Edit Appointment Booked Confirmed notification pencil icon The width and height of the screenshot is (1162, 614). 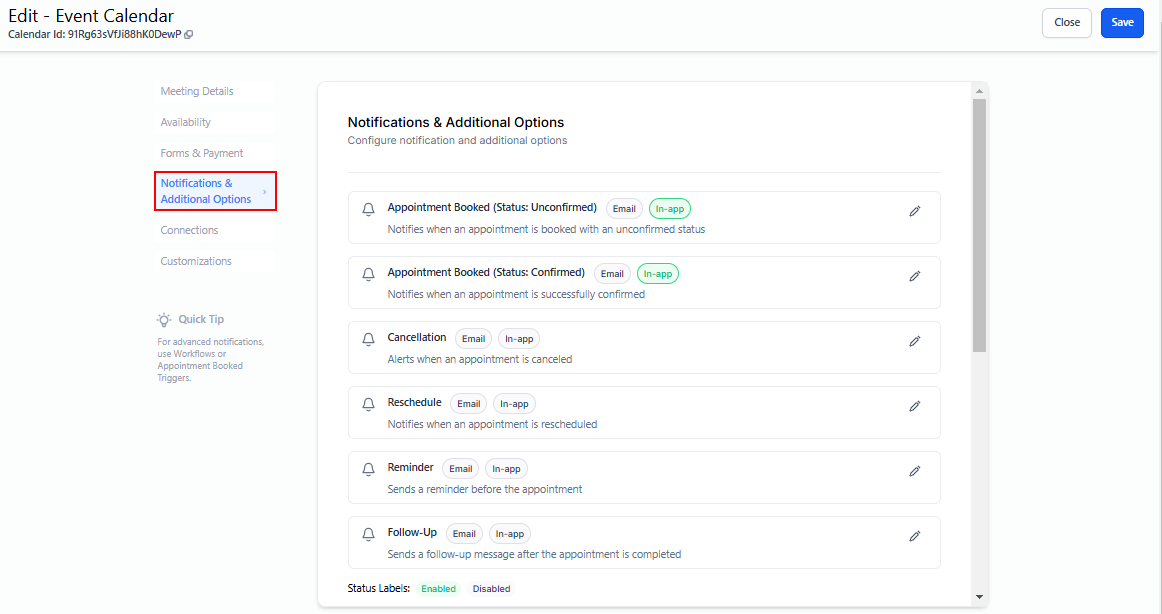pos(914,276)
